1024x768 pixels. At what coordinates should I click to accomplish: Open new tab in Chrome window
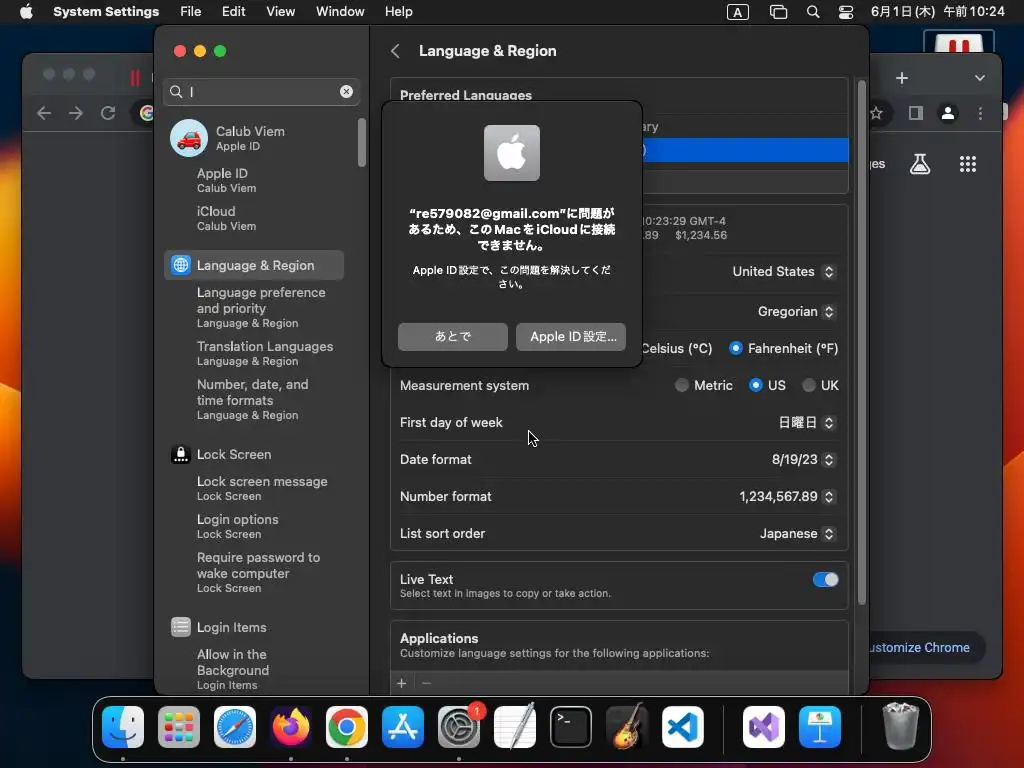(902, 78)
